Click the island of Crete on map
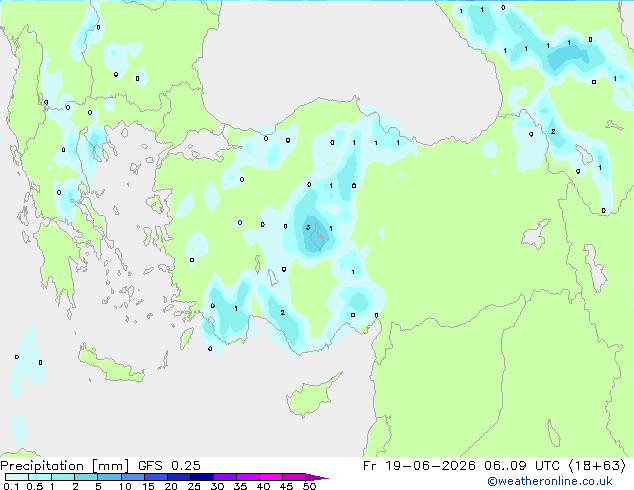 (111, 366)
